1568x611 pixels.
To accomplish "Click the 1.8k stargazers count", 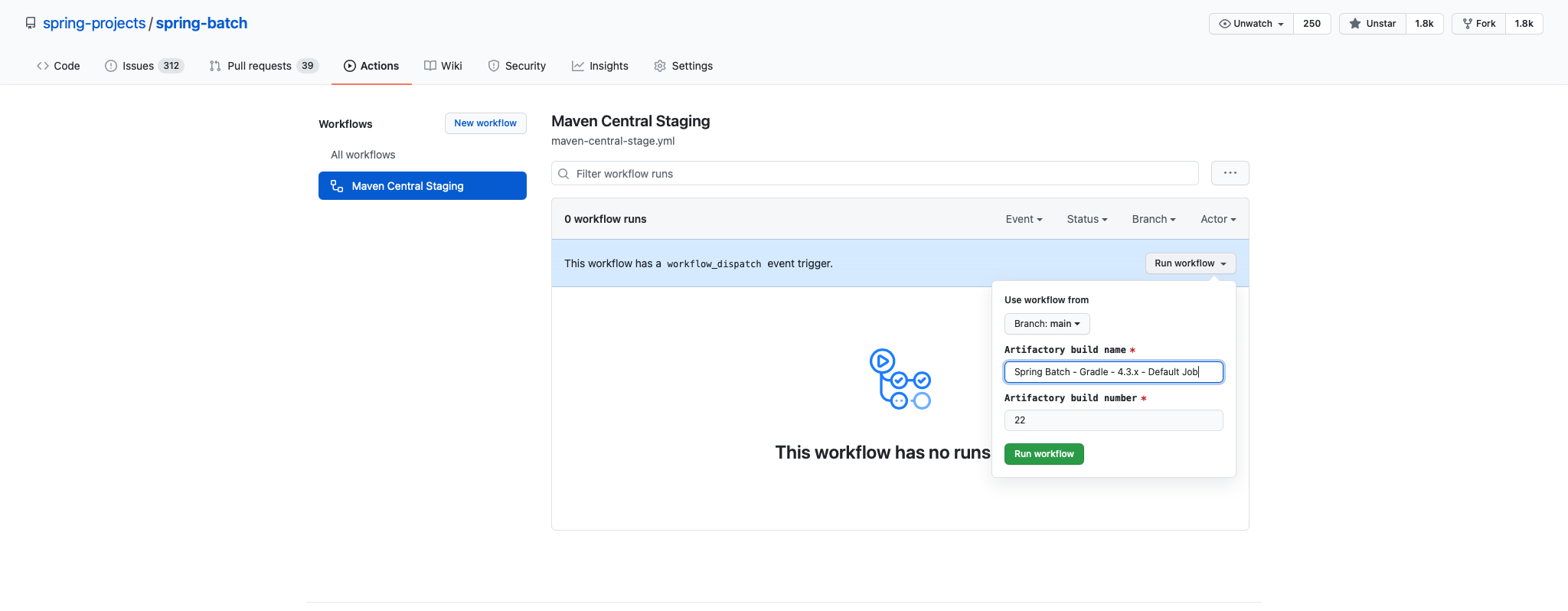I will pos(1424,24).
